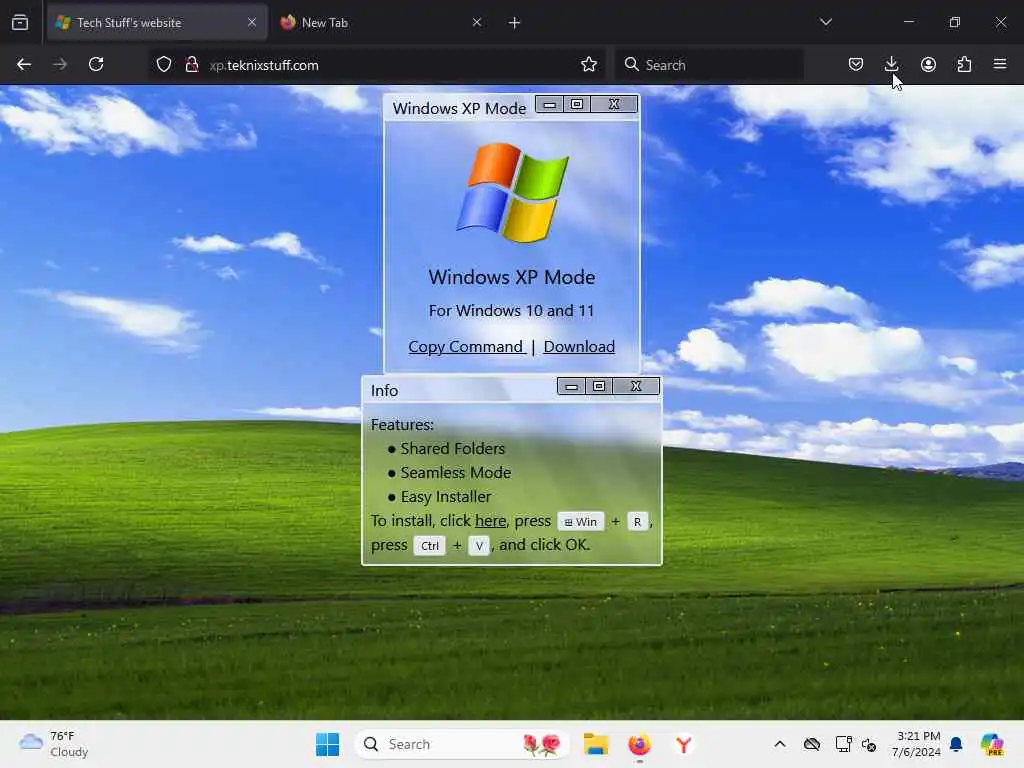Open the clock showing 3:21 PM
The image size is (1024, 768).
[917, 744]
